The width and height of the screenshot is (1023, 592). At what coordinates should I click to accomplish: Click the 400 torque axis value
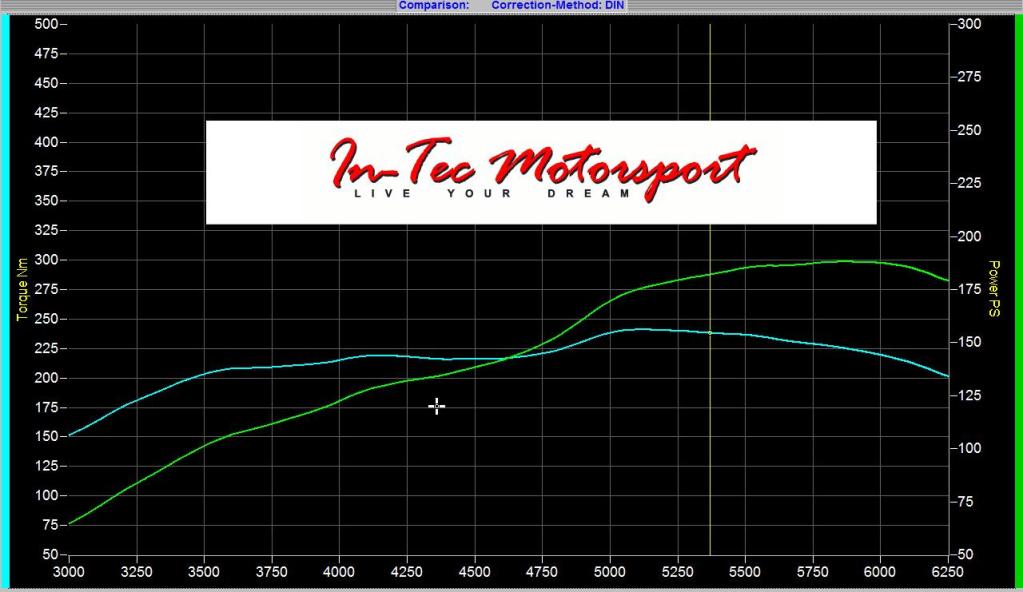pos(46,142)
